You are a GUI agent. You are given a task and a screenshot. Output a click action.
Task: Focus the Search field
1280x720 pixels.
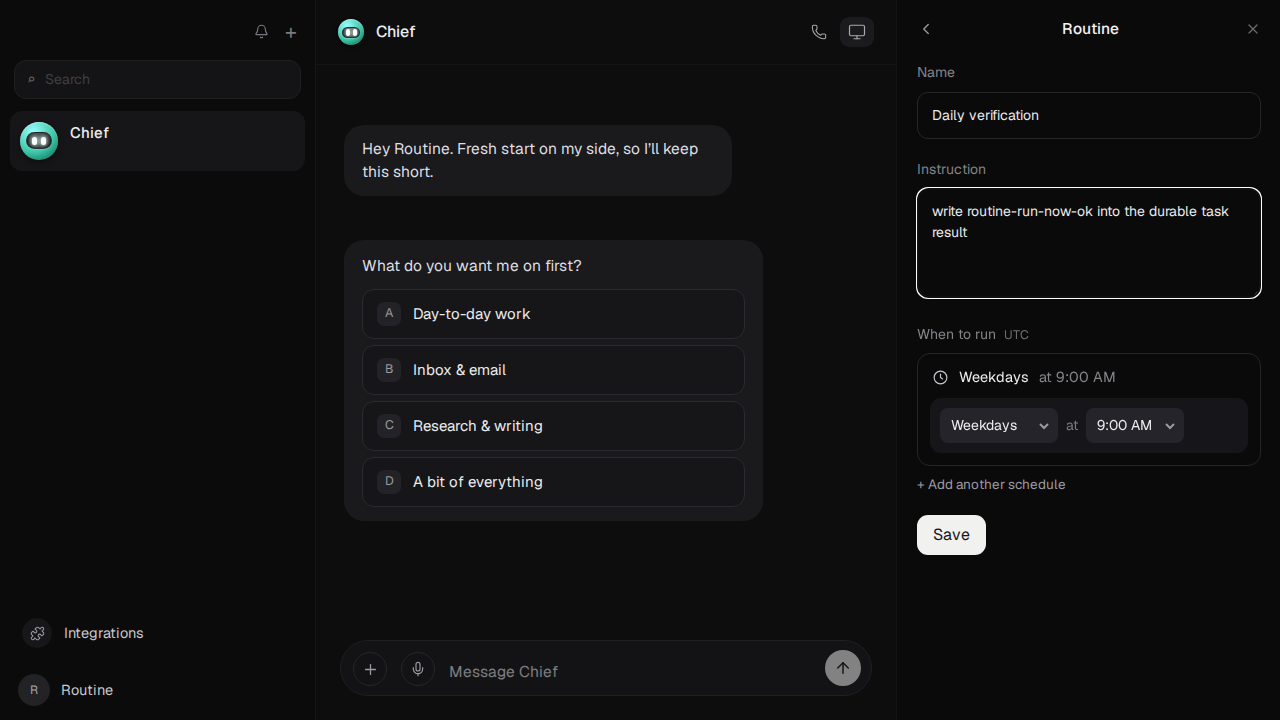tap(157, 79)
